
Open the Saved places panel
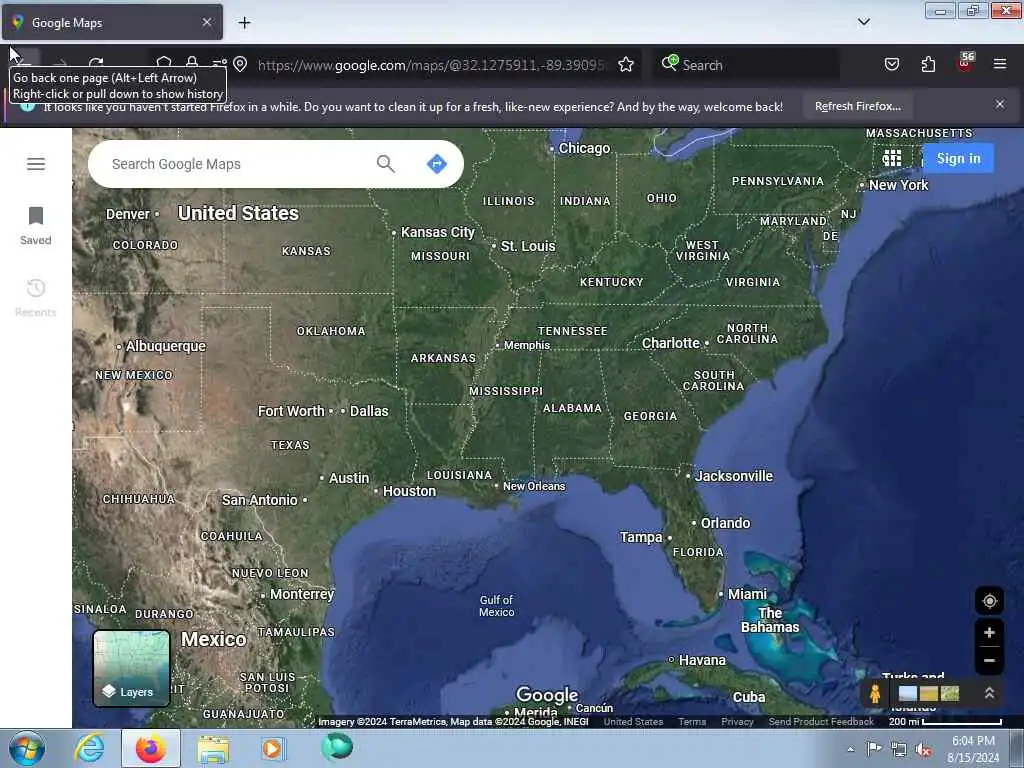coord(36,226)
